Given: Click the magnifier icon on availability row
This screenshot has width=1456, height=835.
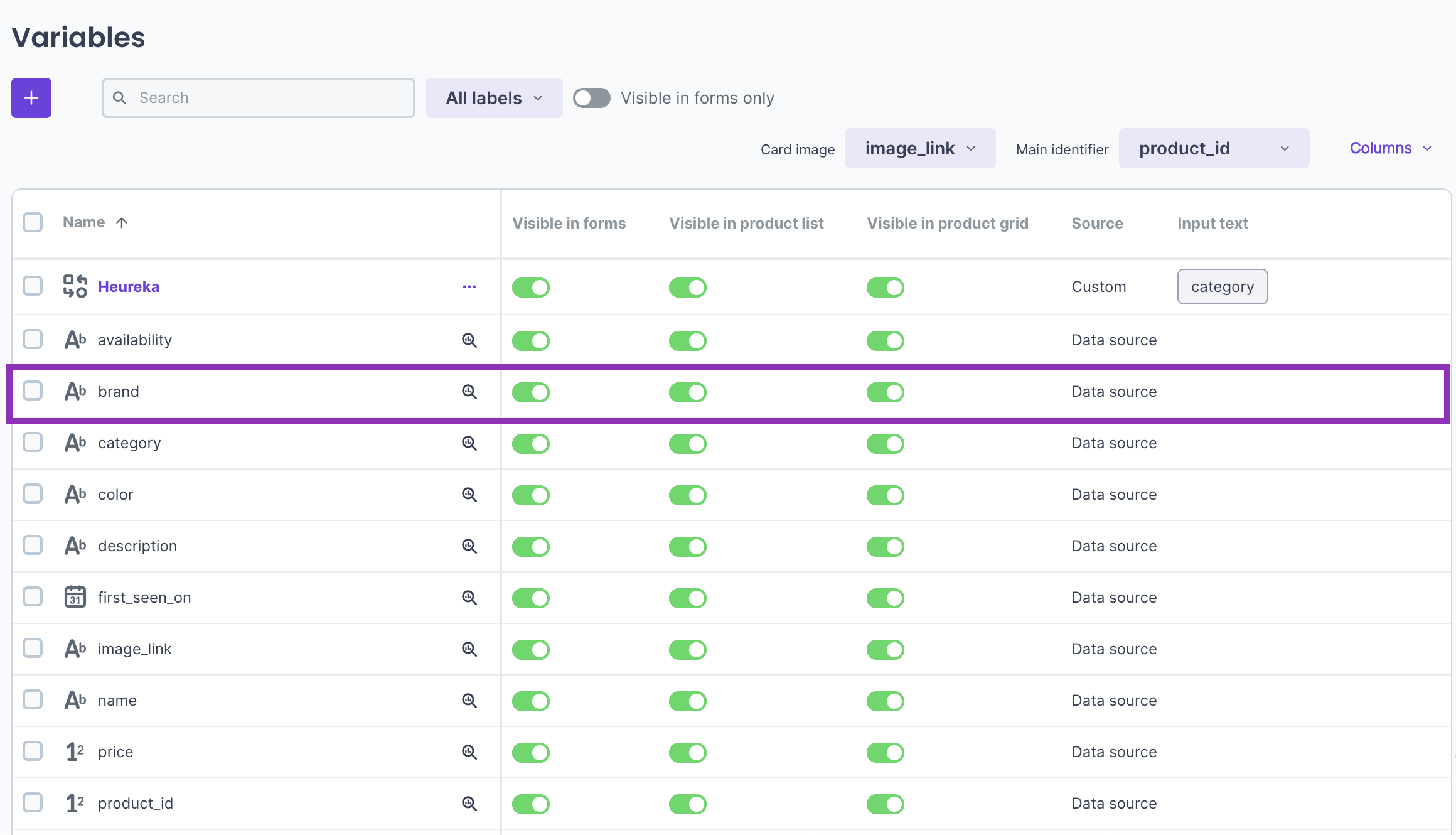Looking at the screenshot, I should [x=469, y=340].
